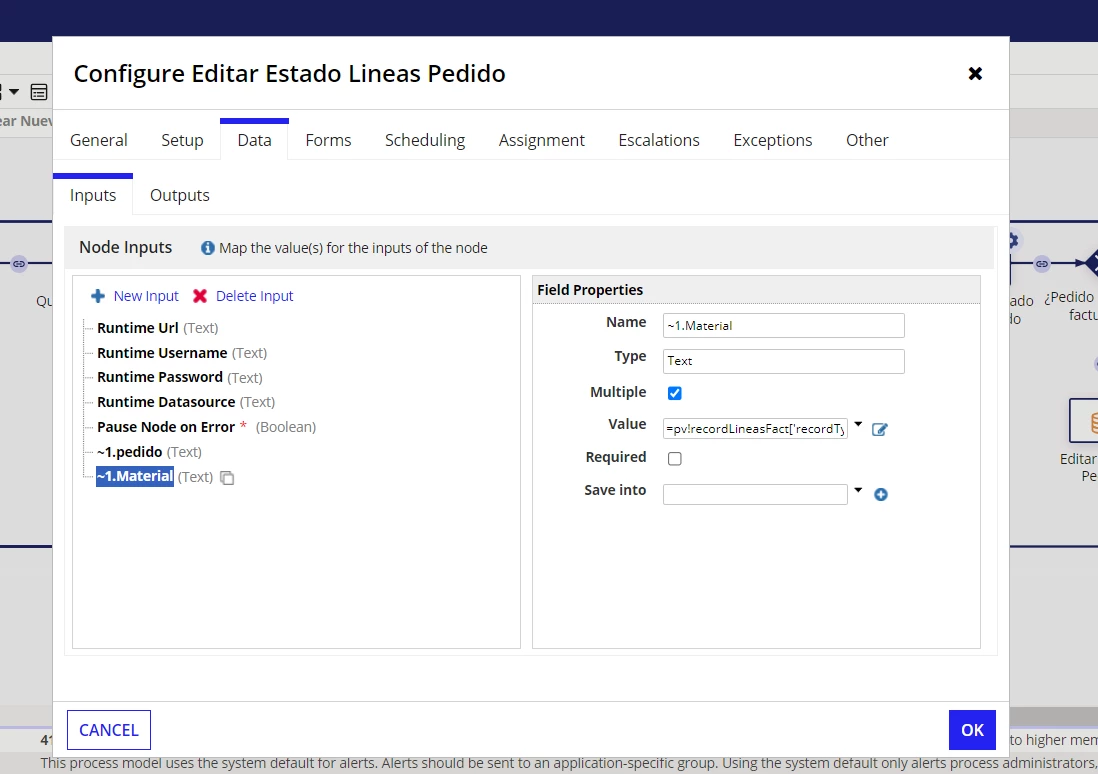Switch to the Escalations tab
1098x774 pixels.
[x=659, y=140]
